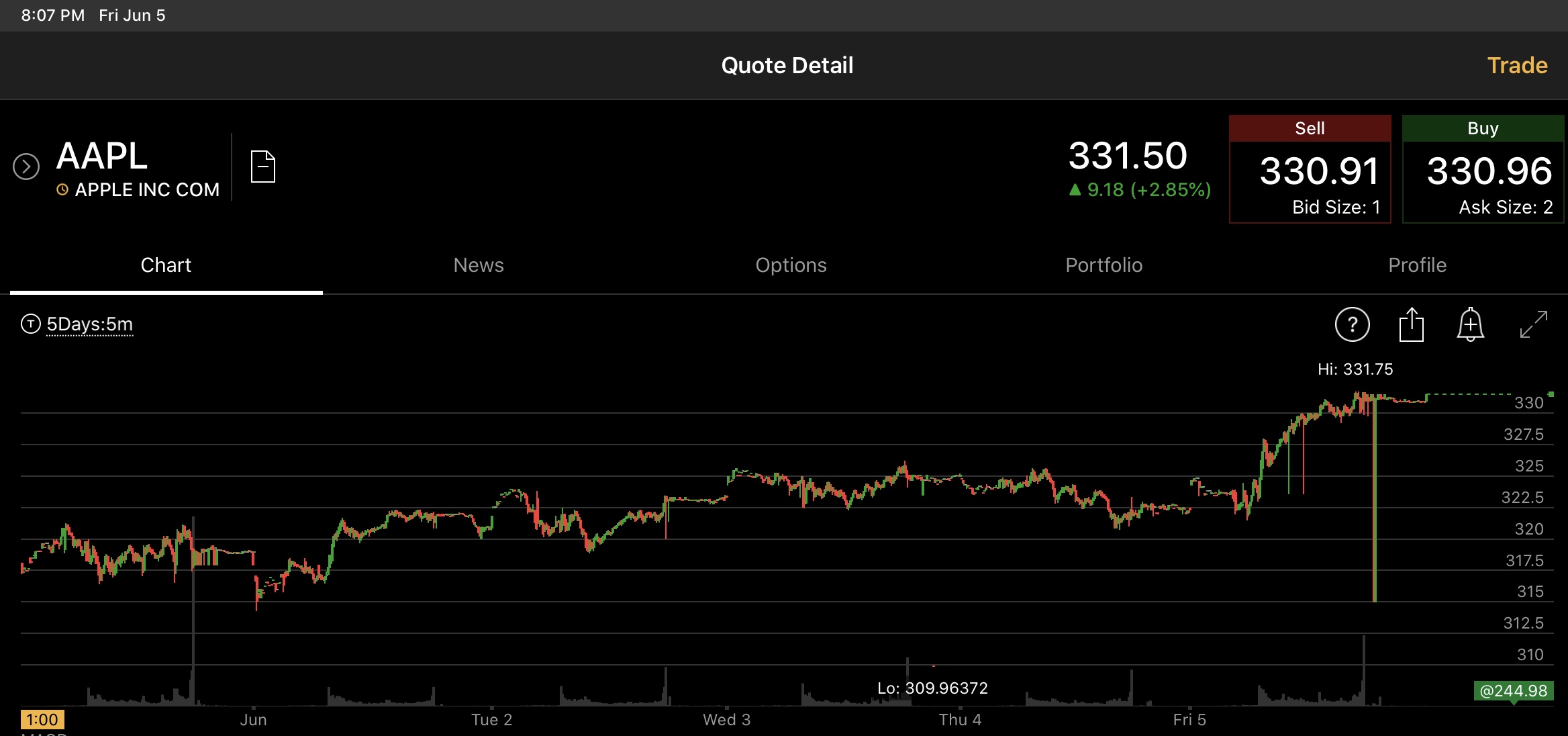Tap the Wed 3 date axis label

tap(726, 720)
